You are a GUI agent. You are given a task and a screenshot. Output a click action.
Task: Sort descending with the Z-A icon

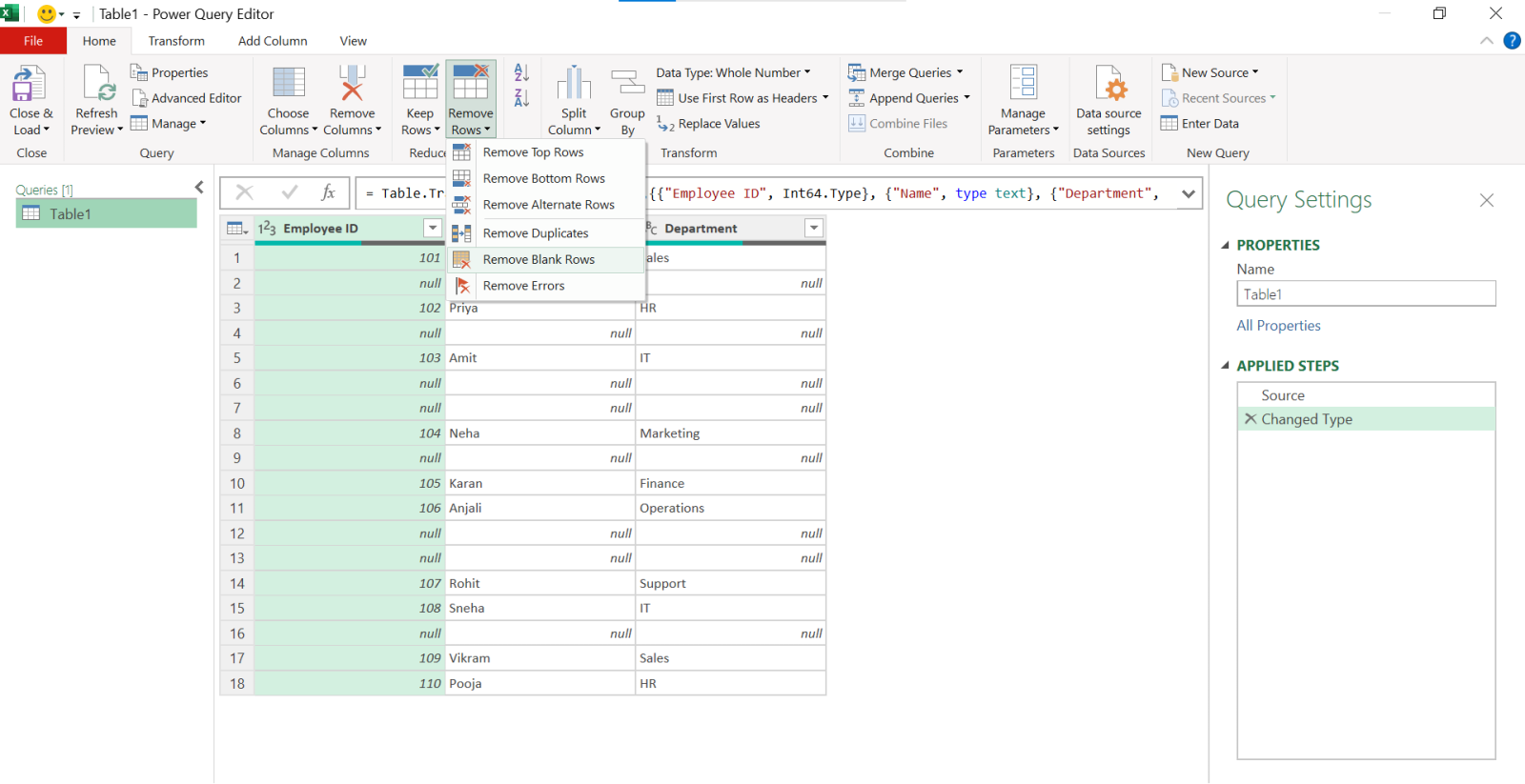point(521,97)
